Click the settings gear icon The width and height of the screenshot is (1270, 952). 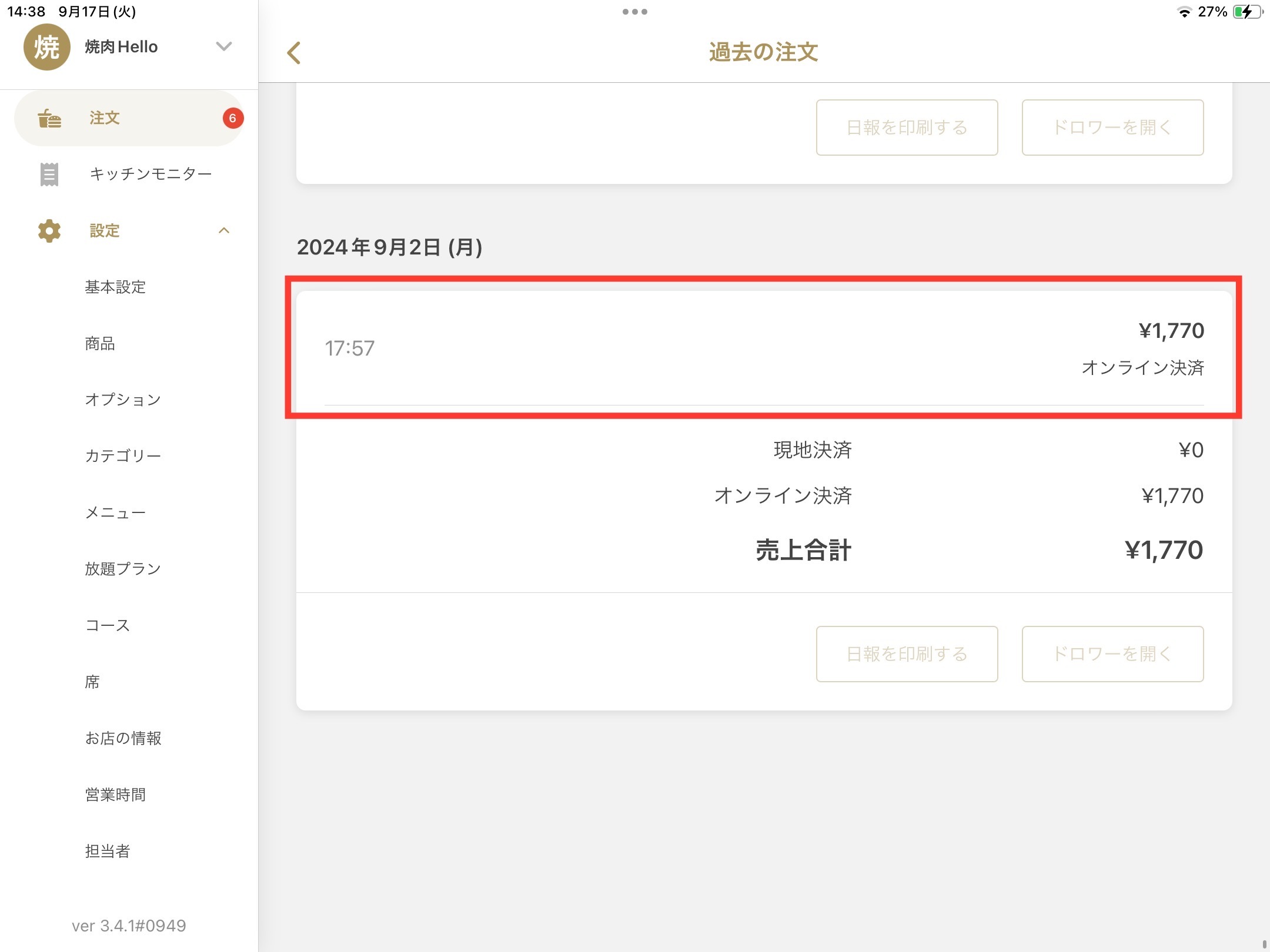pyautogui.click(x=49, y=231)
